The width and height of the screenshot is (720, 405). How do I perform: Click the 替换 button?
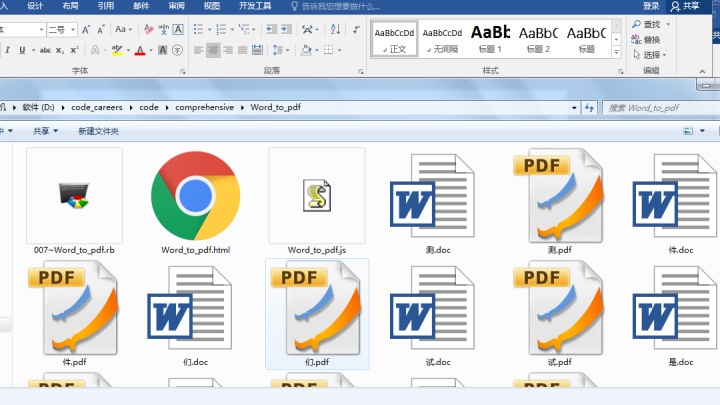click(x=646, y=39)
